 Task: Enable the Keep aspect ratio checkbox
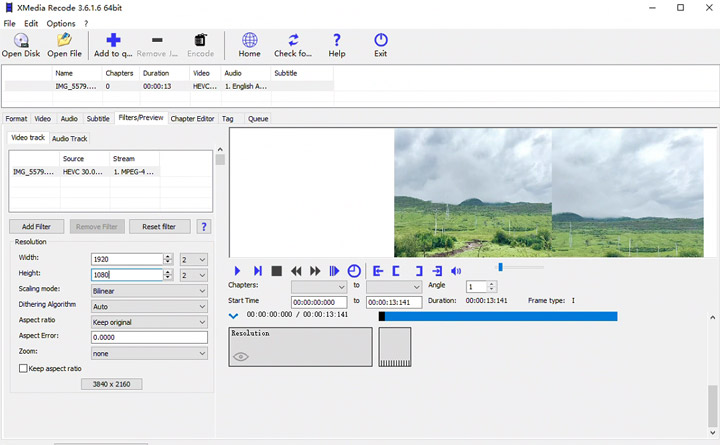tap(23, 369)
